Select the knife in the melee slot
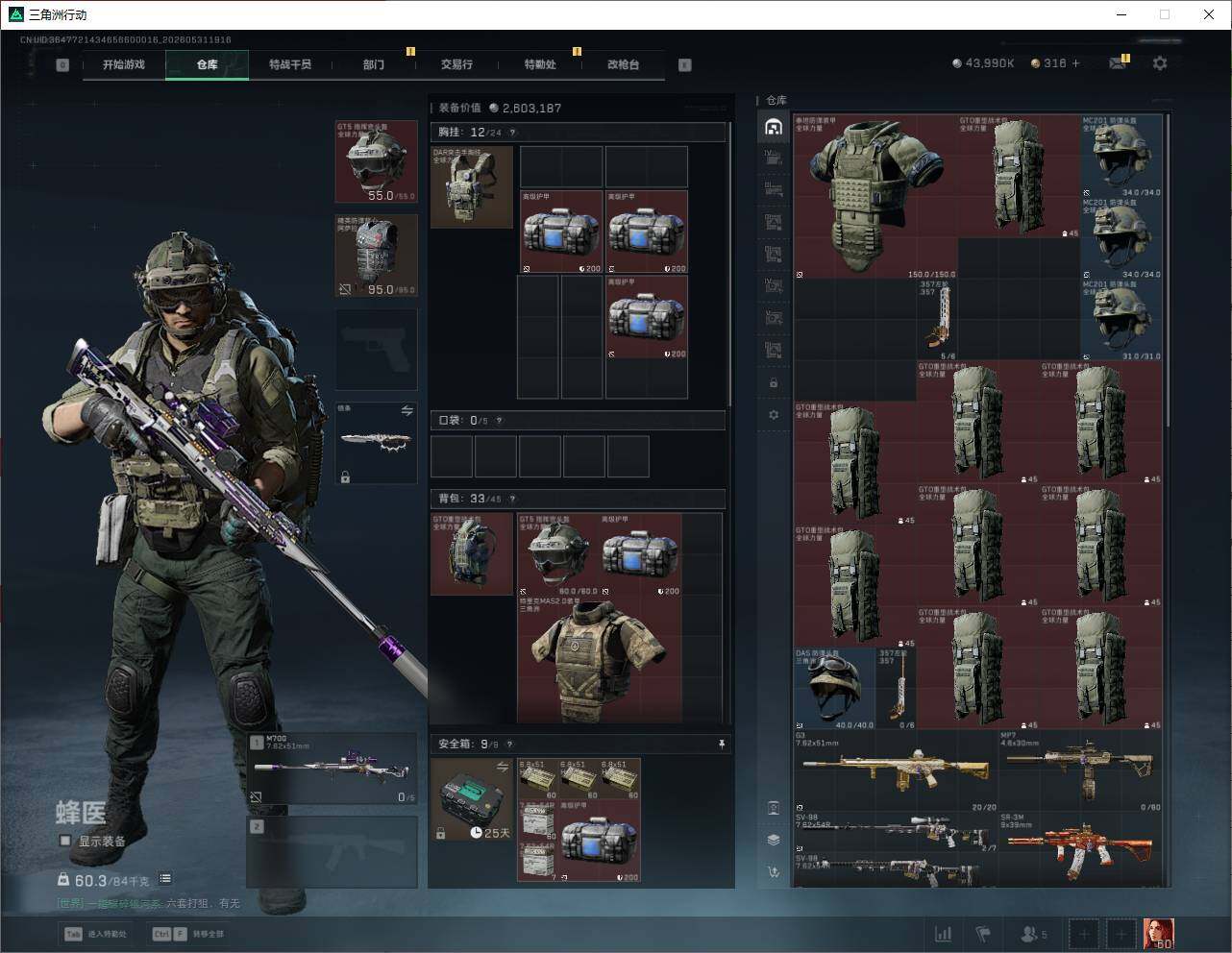Viewport: 1232px width, 953px height. pos(376,443)
